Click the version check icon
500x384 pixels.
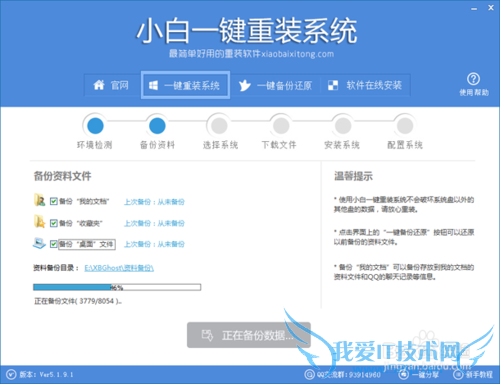coord(11,375)
